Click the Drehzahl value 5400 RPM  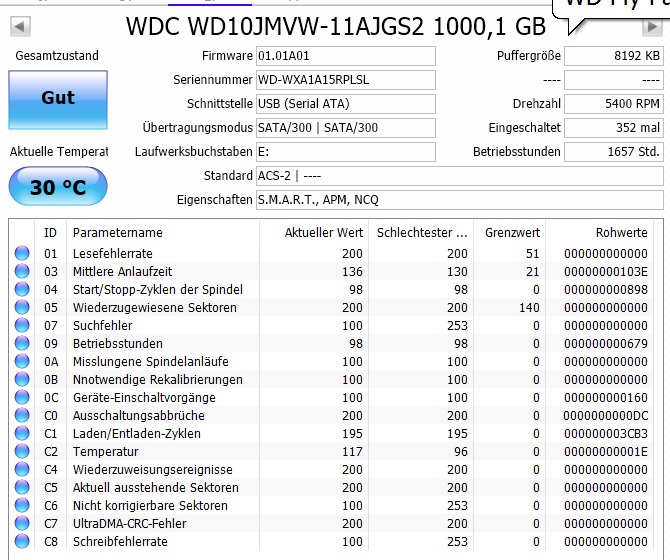point(614,104)
